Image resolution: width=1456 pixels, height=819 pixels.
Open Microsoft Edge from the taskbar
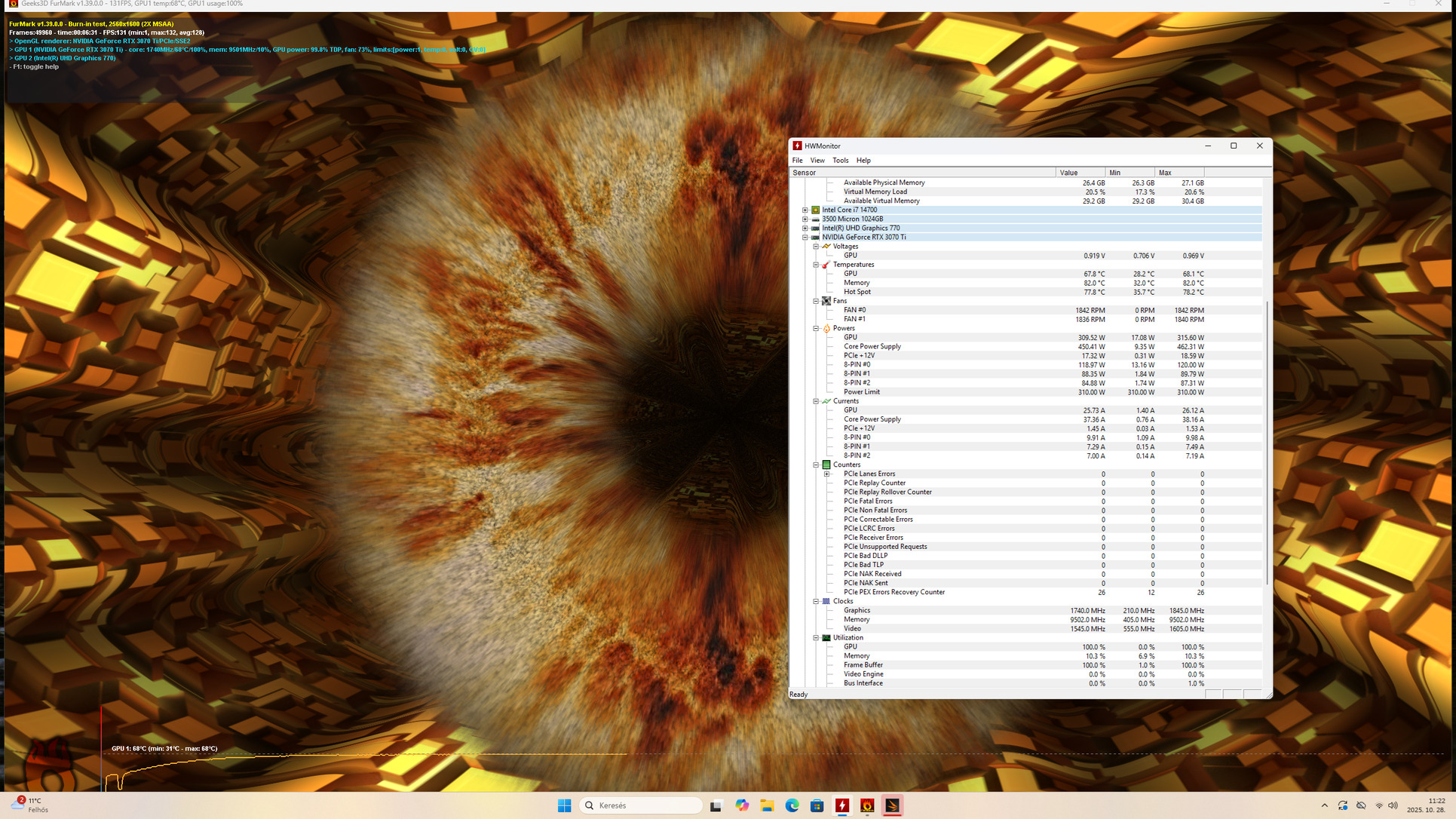click(x=792, y=805)
